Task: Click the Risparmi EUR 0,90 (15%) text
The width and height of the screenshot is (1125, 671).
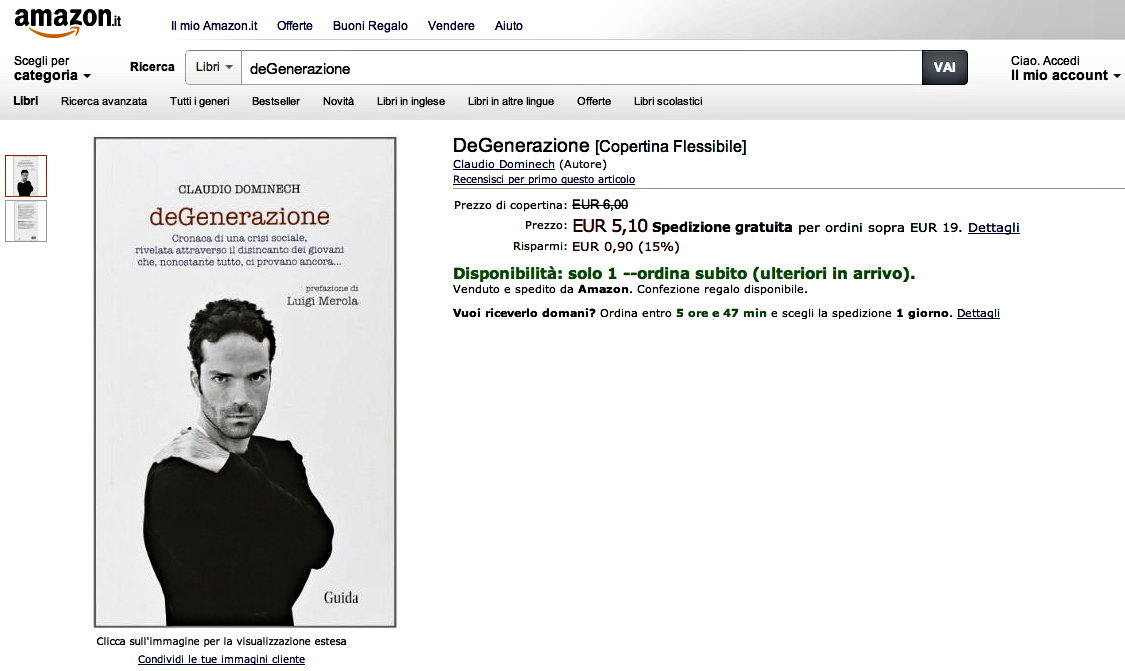Action: pos(596,247)
